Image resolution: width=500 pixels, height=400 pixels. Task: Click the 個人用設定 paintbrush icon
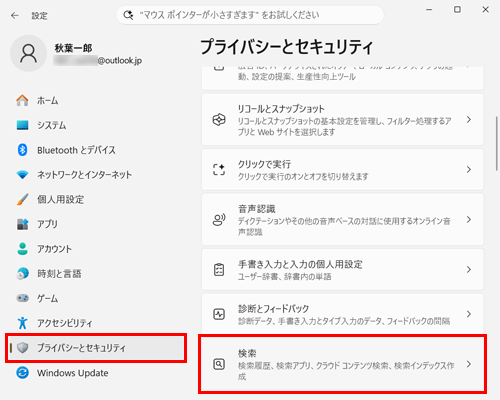[22, 199]
